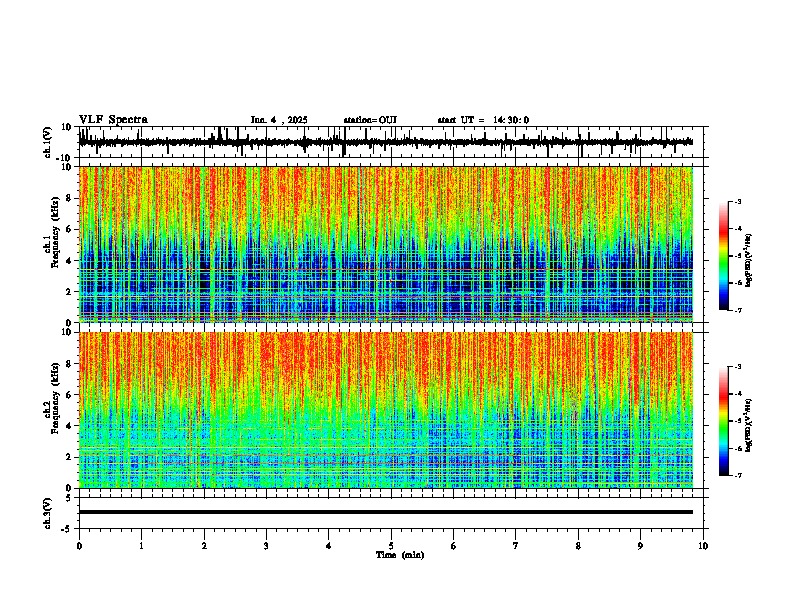Click the "Time (min)" axis label
This screenshot has height=612, width=792.
pos(400,555)
